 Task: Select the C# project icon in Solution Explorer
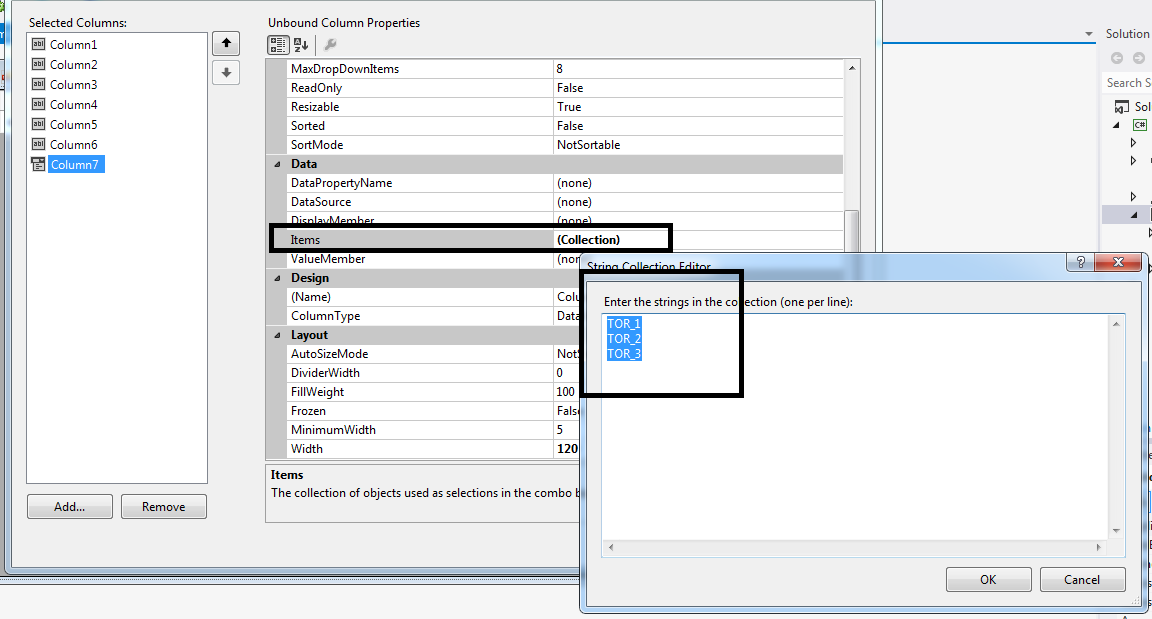coord(1140,125)
